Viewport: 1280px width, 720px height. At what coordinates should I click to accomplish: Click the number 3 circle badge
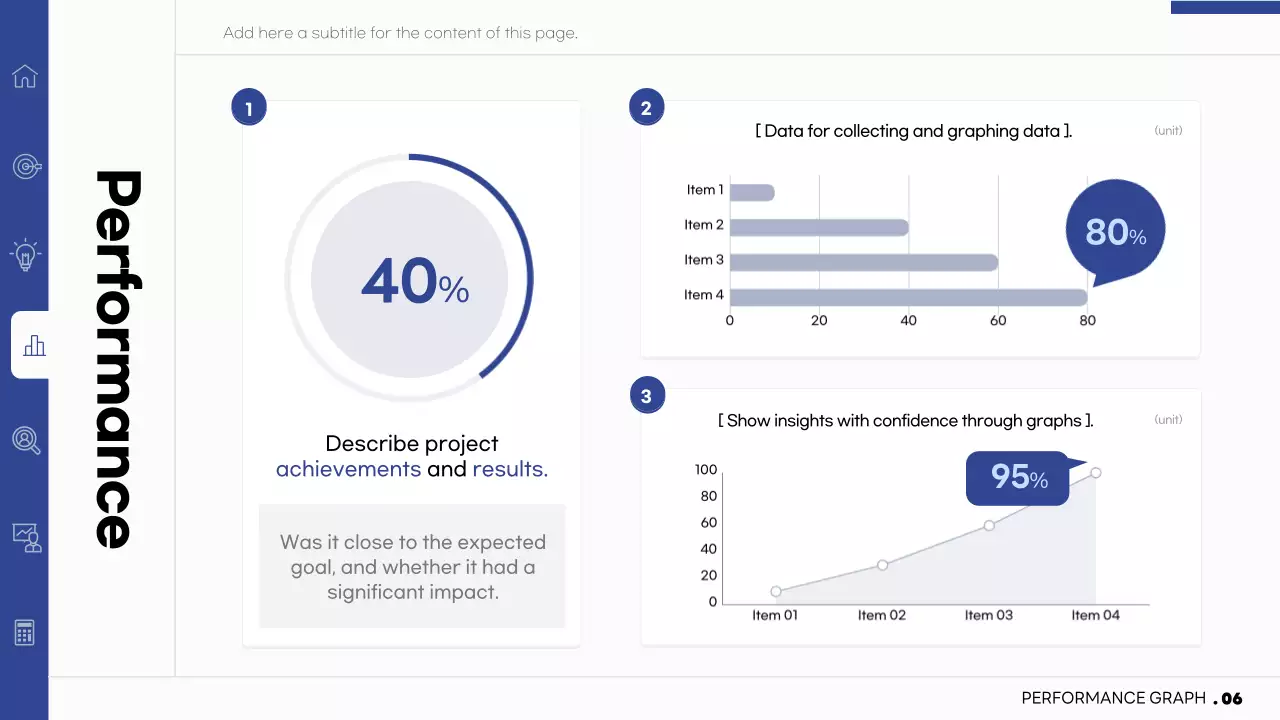(646, 396)
